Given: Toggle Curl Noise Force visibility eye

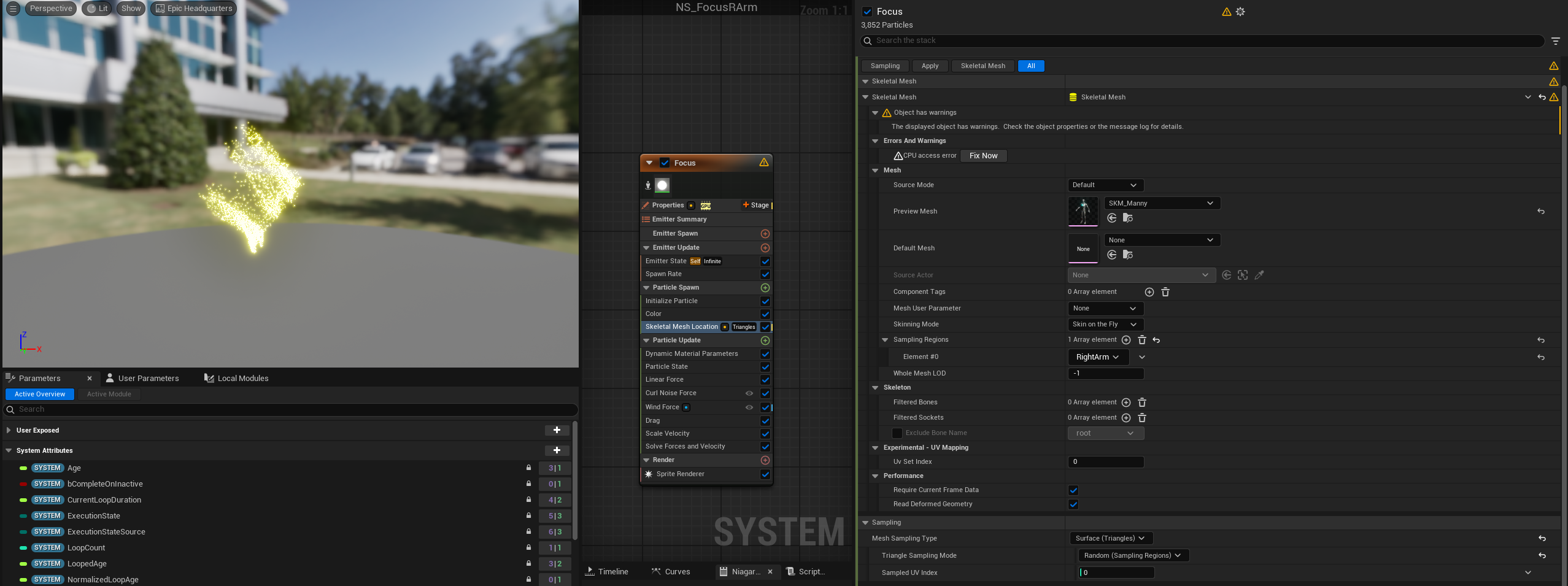Looking at the screenshot, I should [749, 393].
